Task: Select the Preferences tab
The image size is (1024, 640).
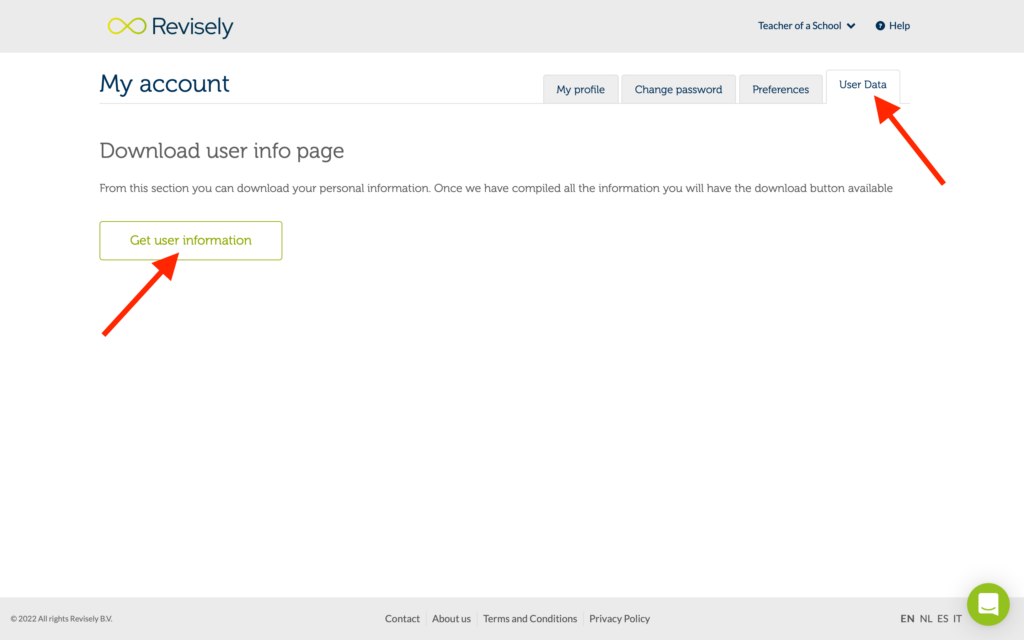Action: pos(780,88)
